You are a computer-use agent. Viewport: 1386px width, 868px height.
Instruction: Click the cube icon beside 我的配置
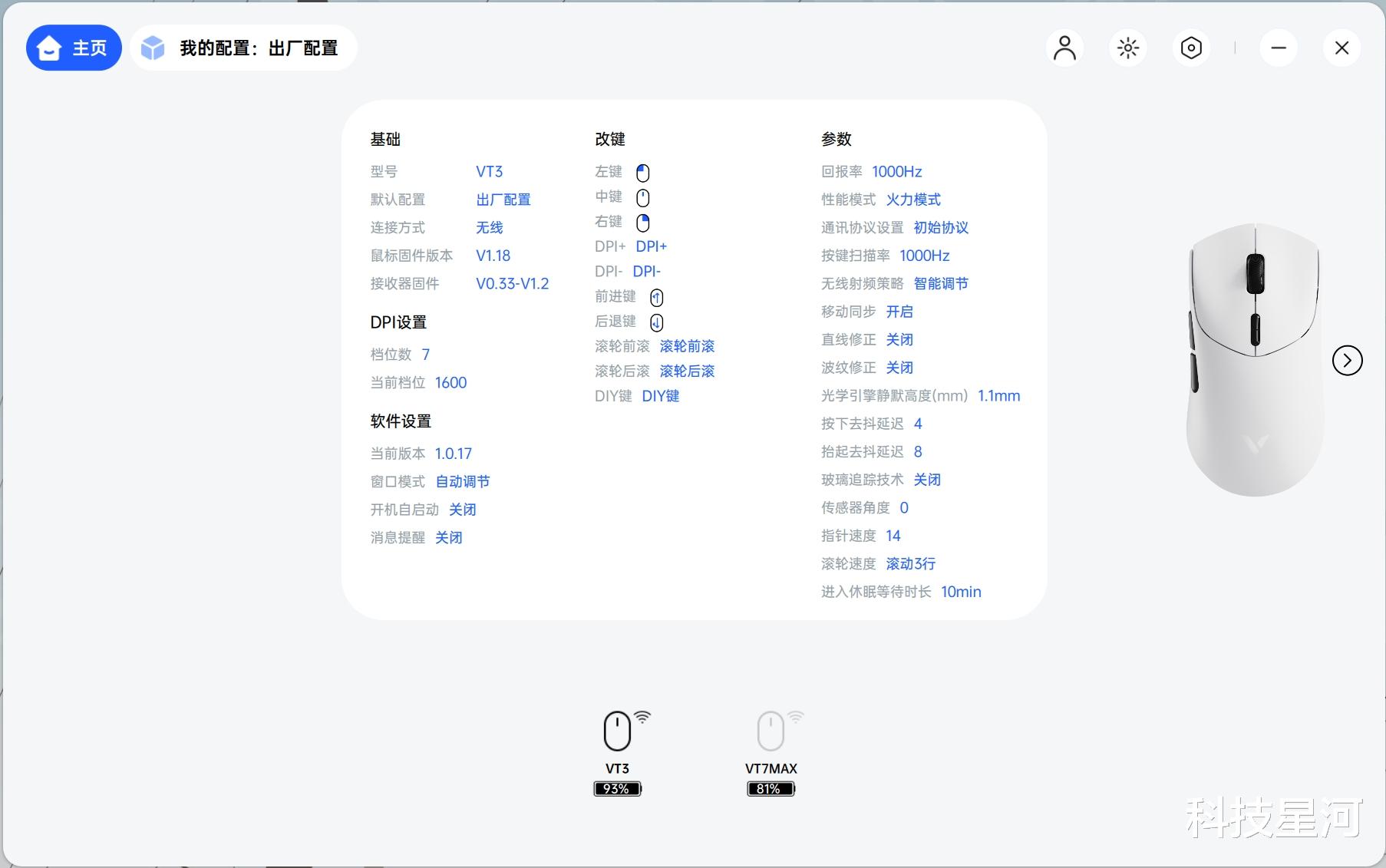point(153,48)
